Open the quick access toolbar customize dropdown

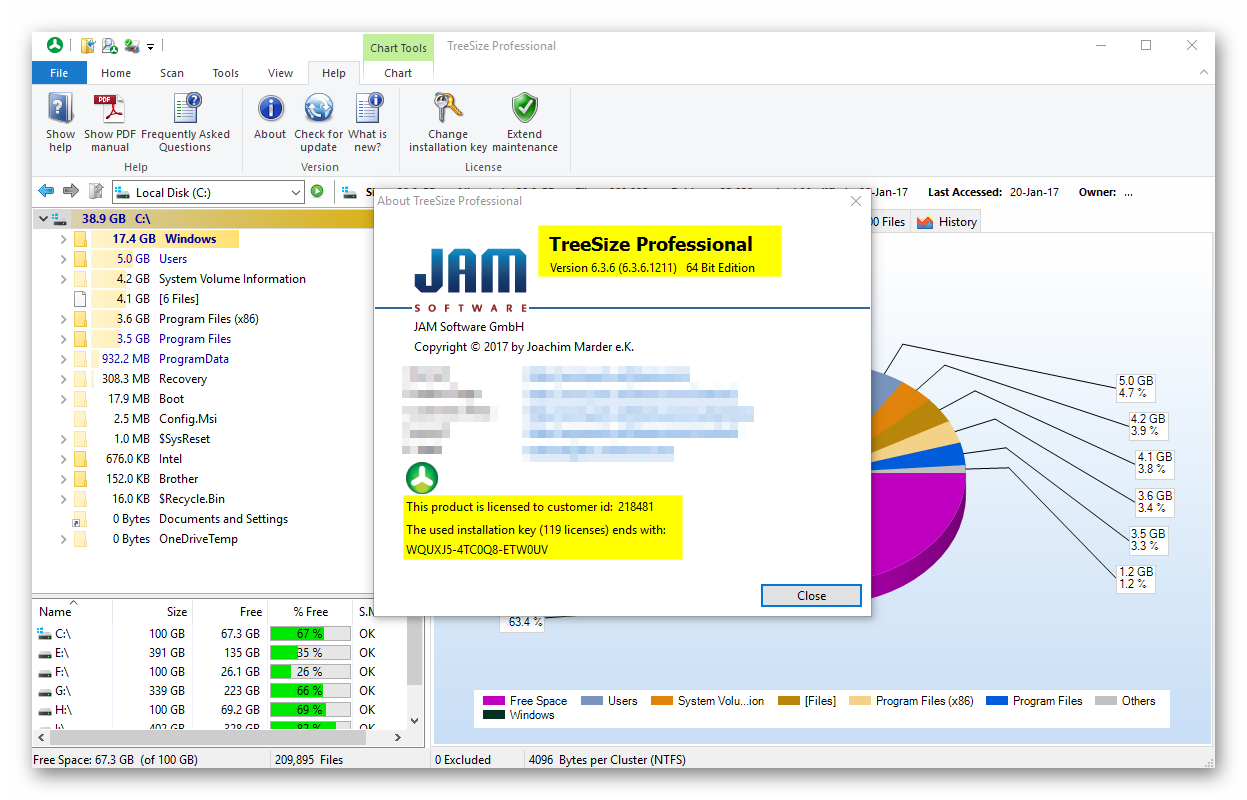click(x=150, y=46)
